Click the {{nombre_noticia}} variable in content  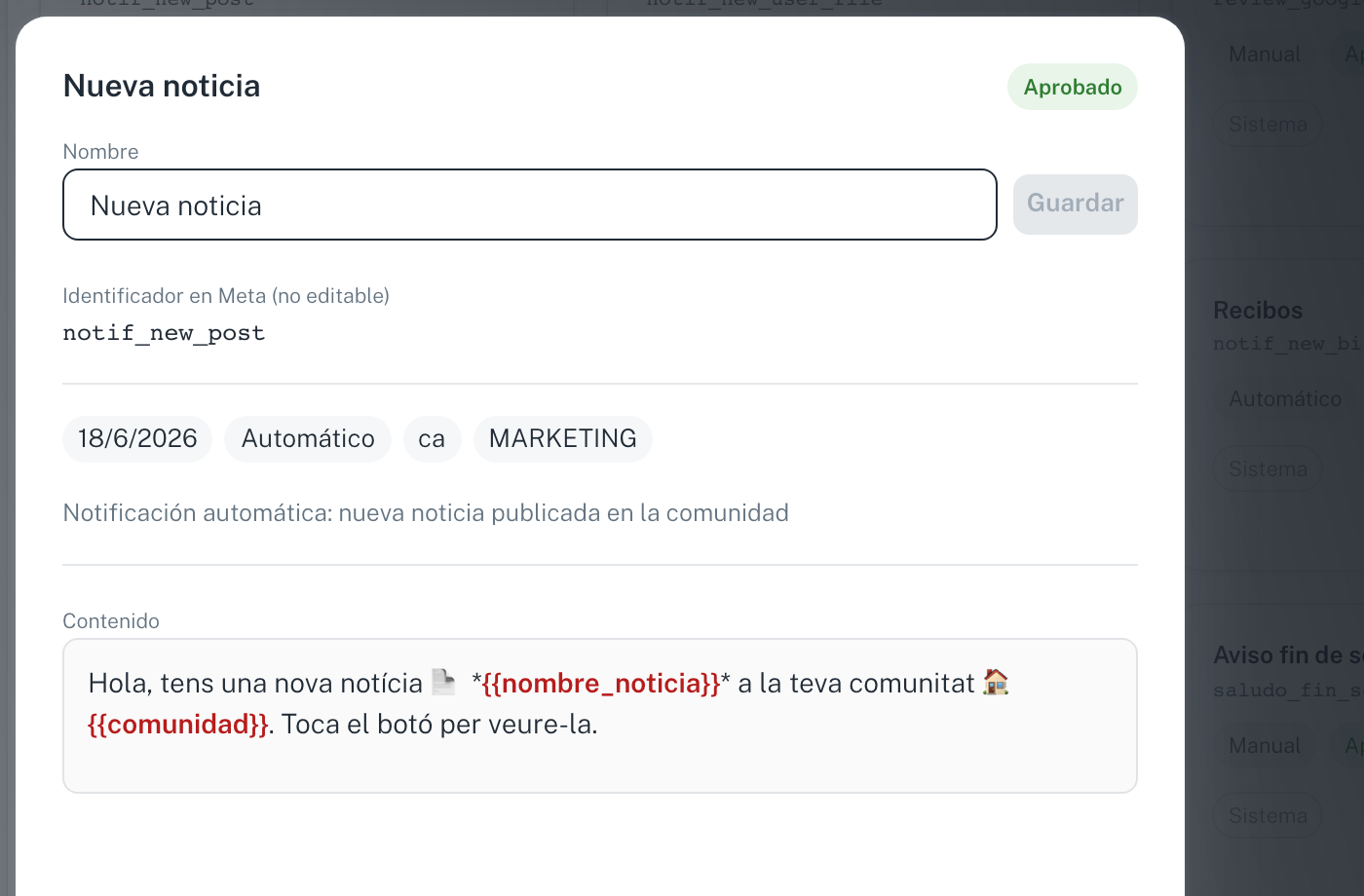pos(601,684)
